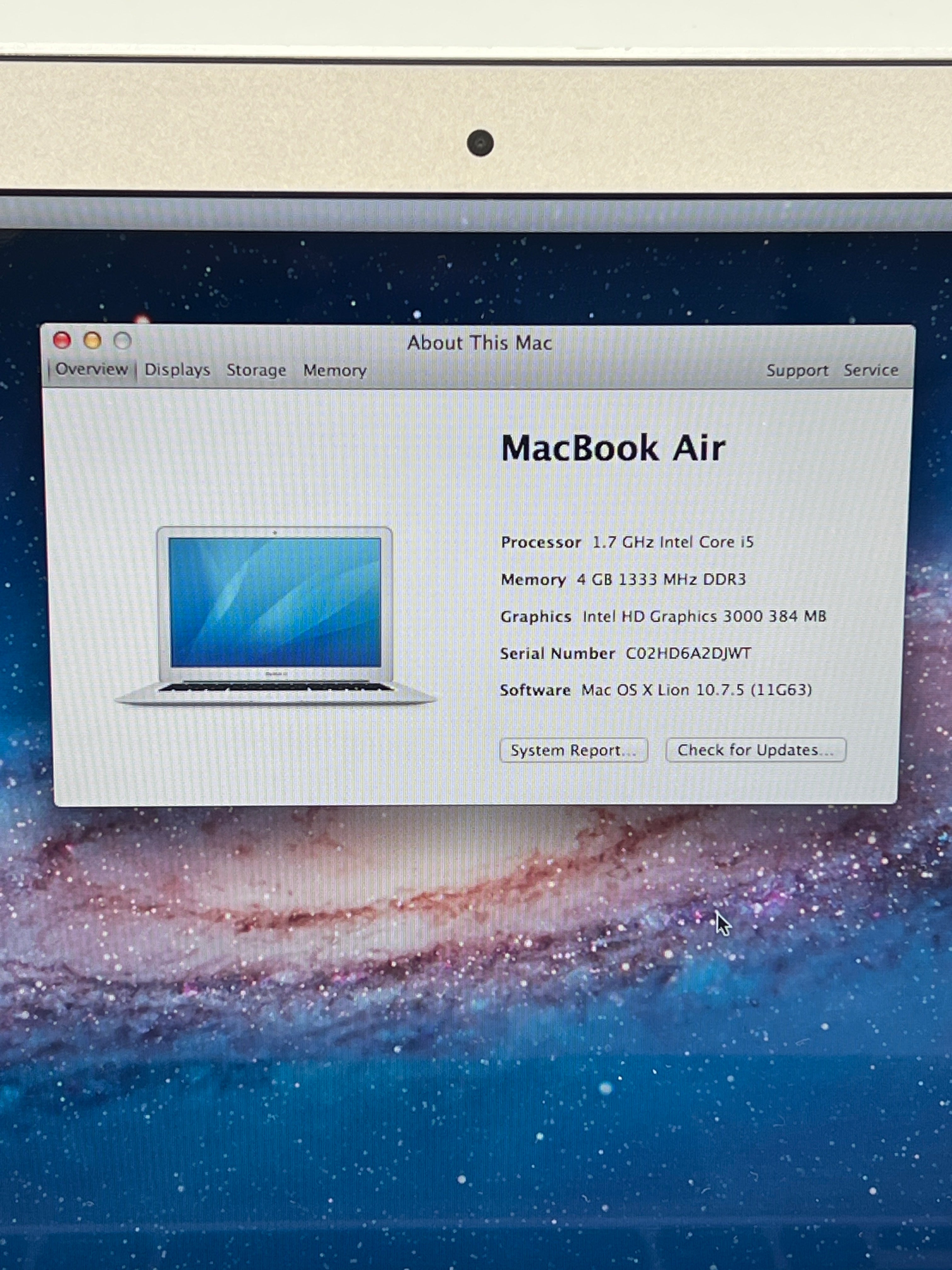Viewport: 952px width, 1270px height.
Task: Click the About This Mac window title
Action: click(x=479, y=343)
